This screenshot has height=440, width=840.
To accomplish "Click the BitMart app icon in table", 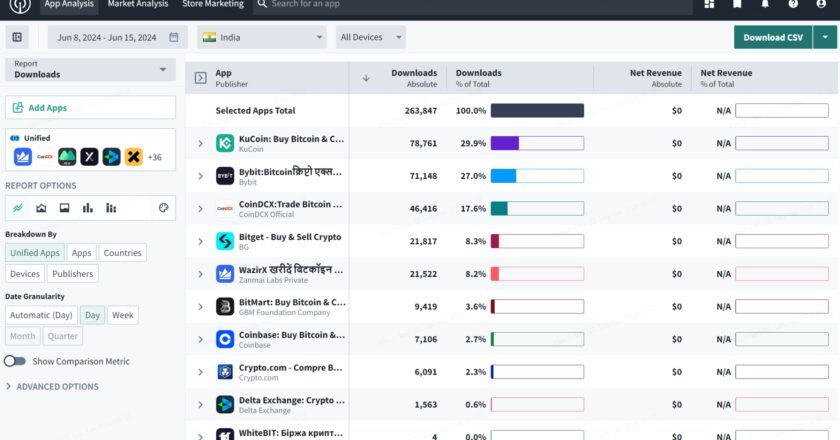I will pos(225,307).
